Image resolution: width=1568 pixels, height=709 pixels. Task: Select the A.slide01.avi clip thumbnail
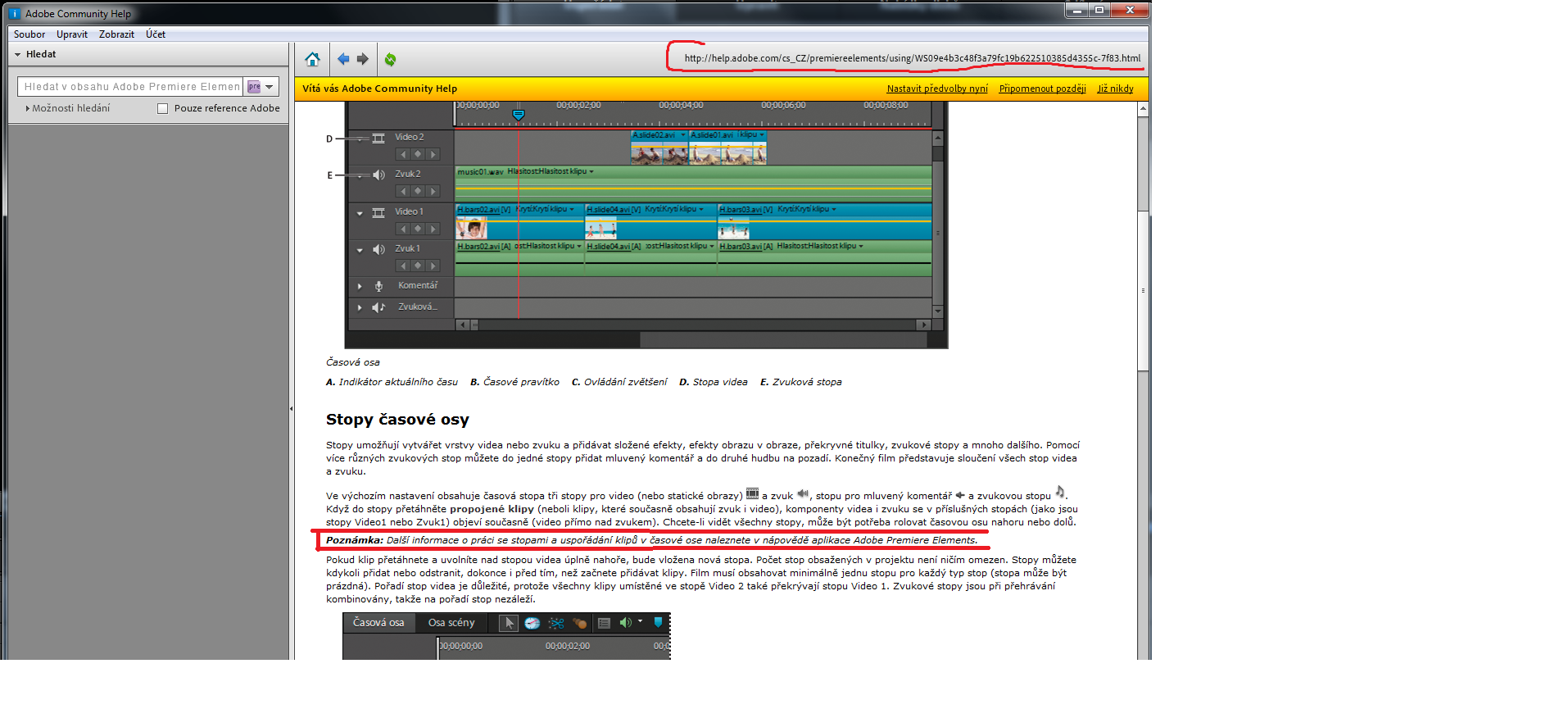[x=728, y=152]
